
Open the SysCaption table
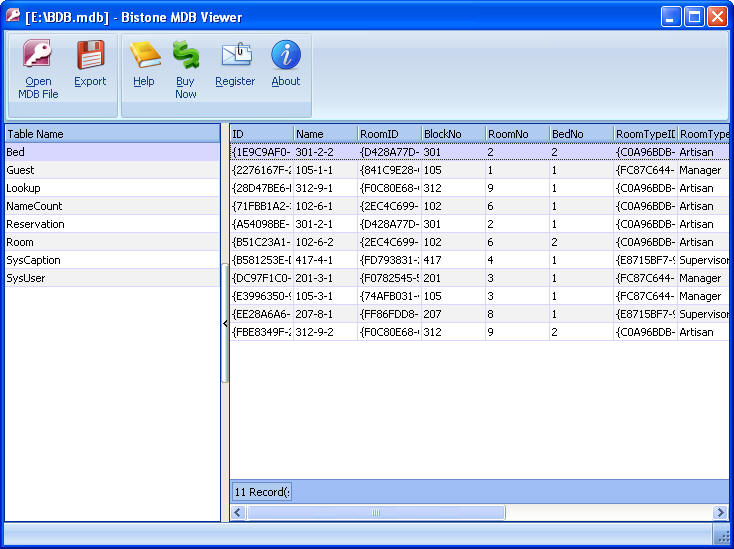112,260
